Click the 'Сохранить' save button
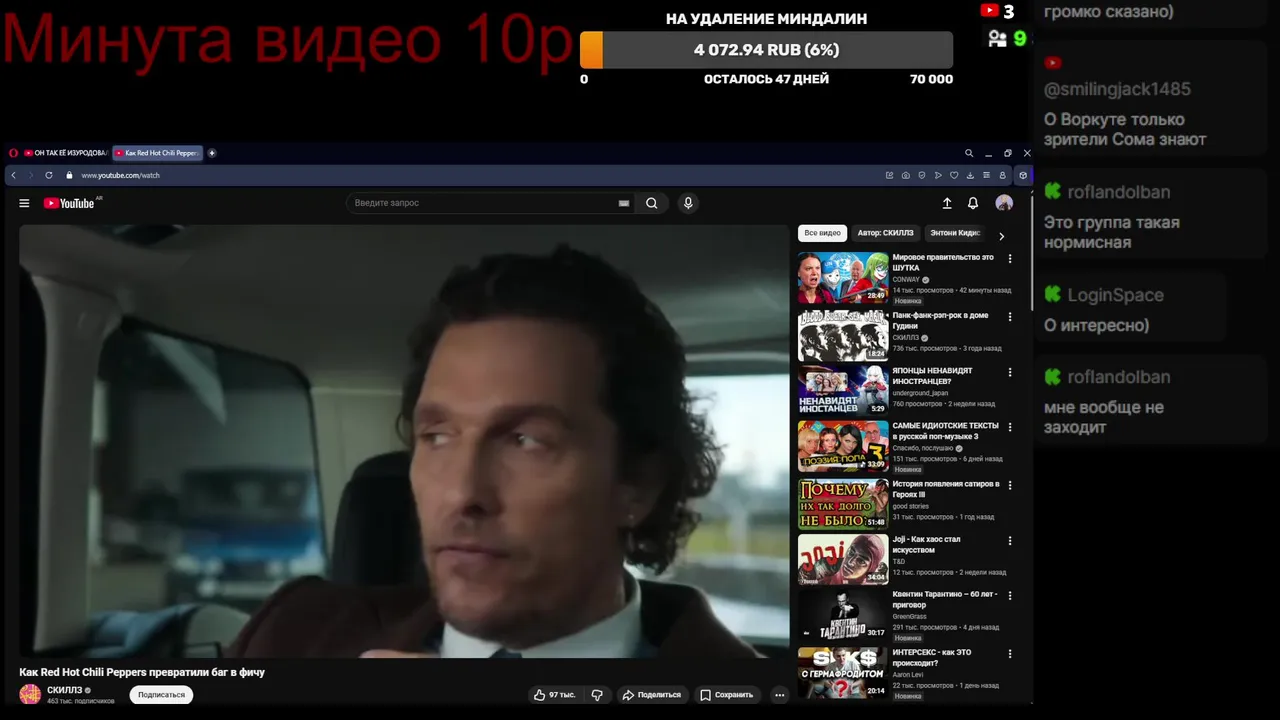 (726, 695)
